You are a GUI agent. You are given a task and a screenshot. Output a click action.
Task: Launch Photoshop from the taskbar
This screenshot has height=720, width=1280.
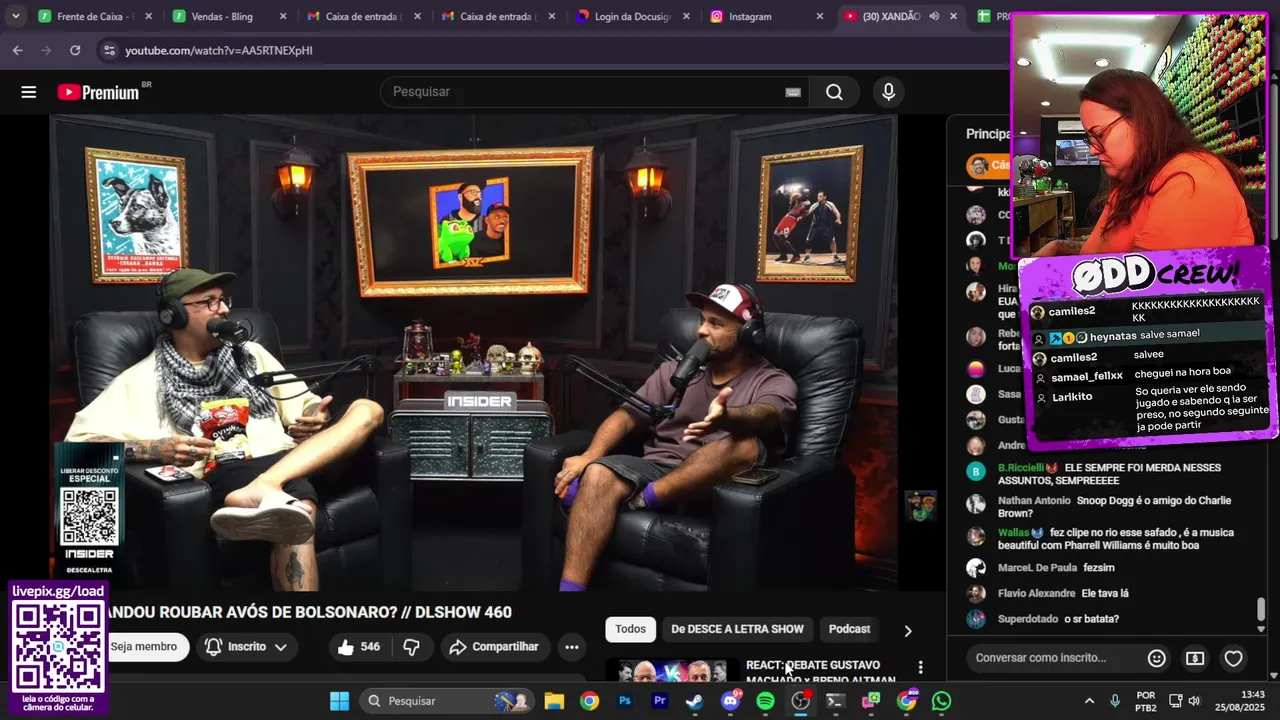pyautogui.click(x=625, y=701)
